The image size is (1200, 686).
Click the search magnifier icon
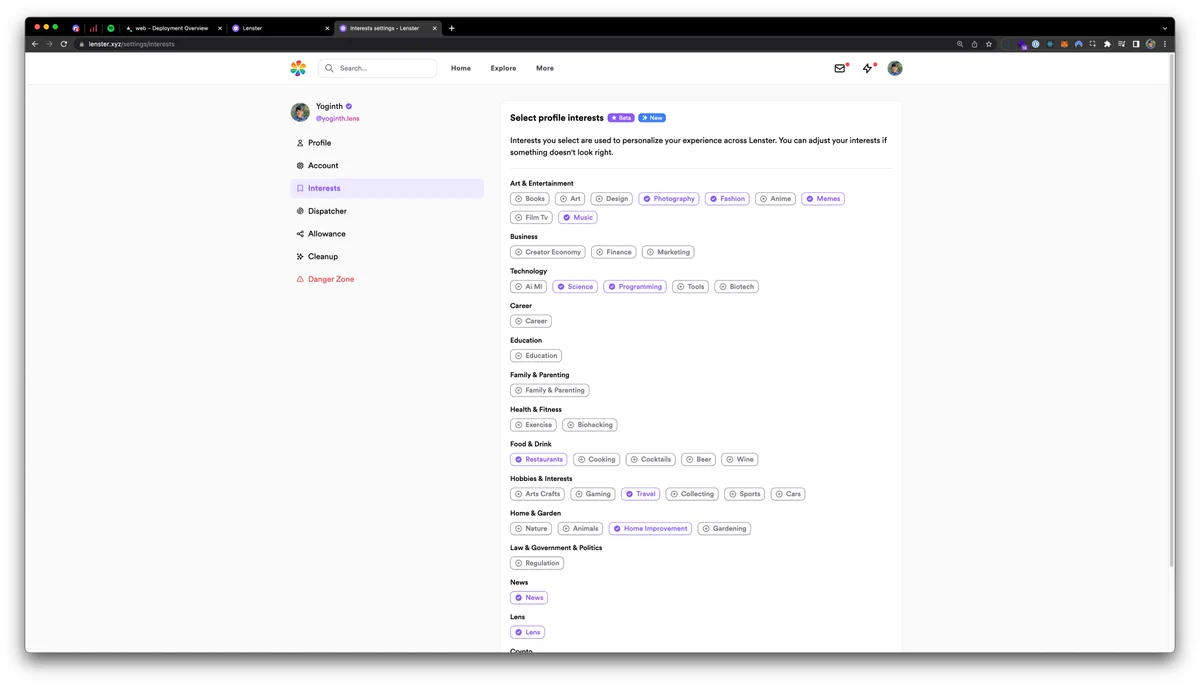pos(329,68)
